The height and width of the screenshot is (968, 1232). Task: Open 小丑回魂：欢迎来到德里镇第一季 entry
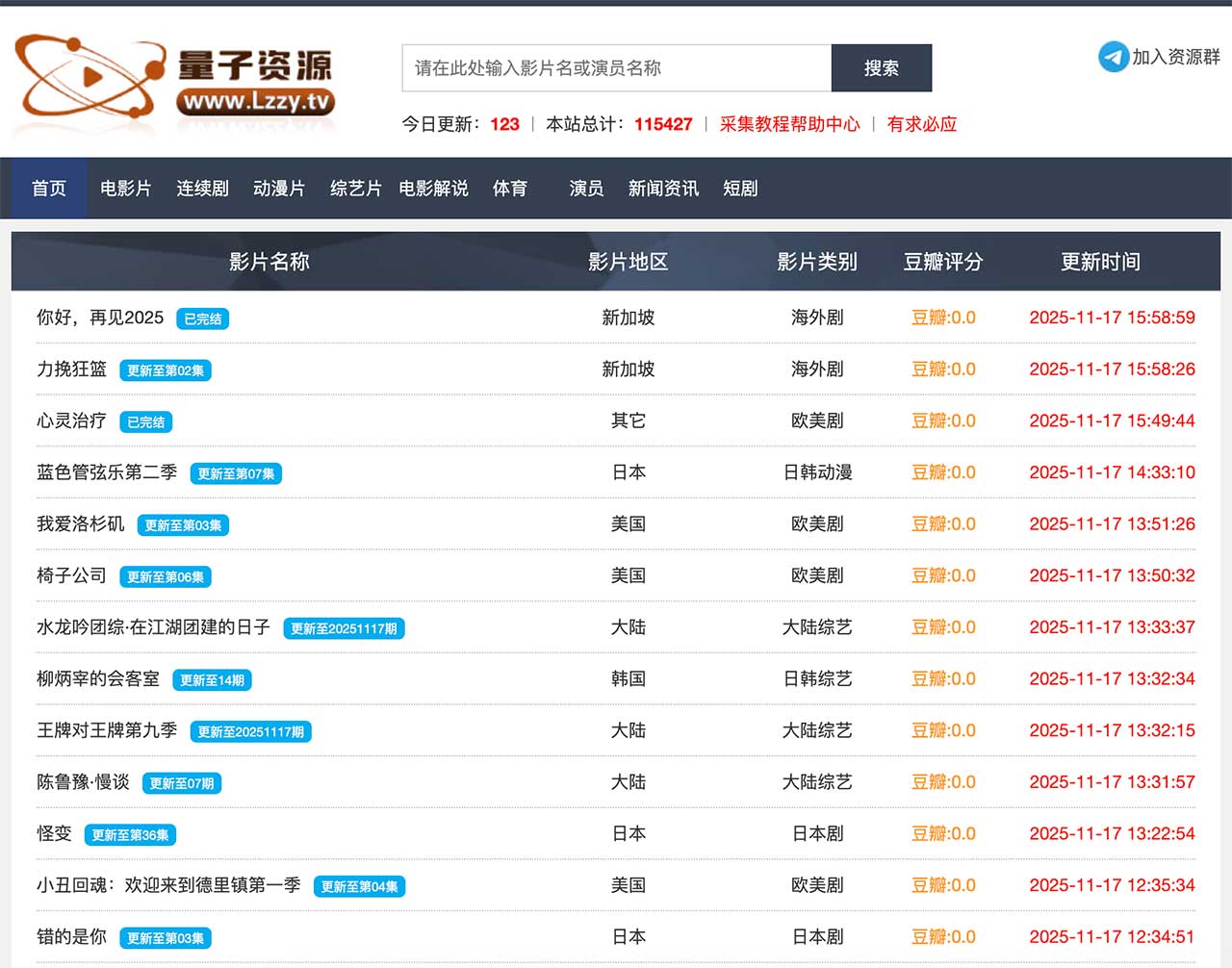(x=168, y=885)
